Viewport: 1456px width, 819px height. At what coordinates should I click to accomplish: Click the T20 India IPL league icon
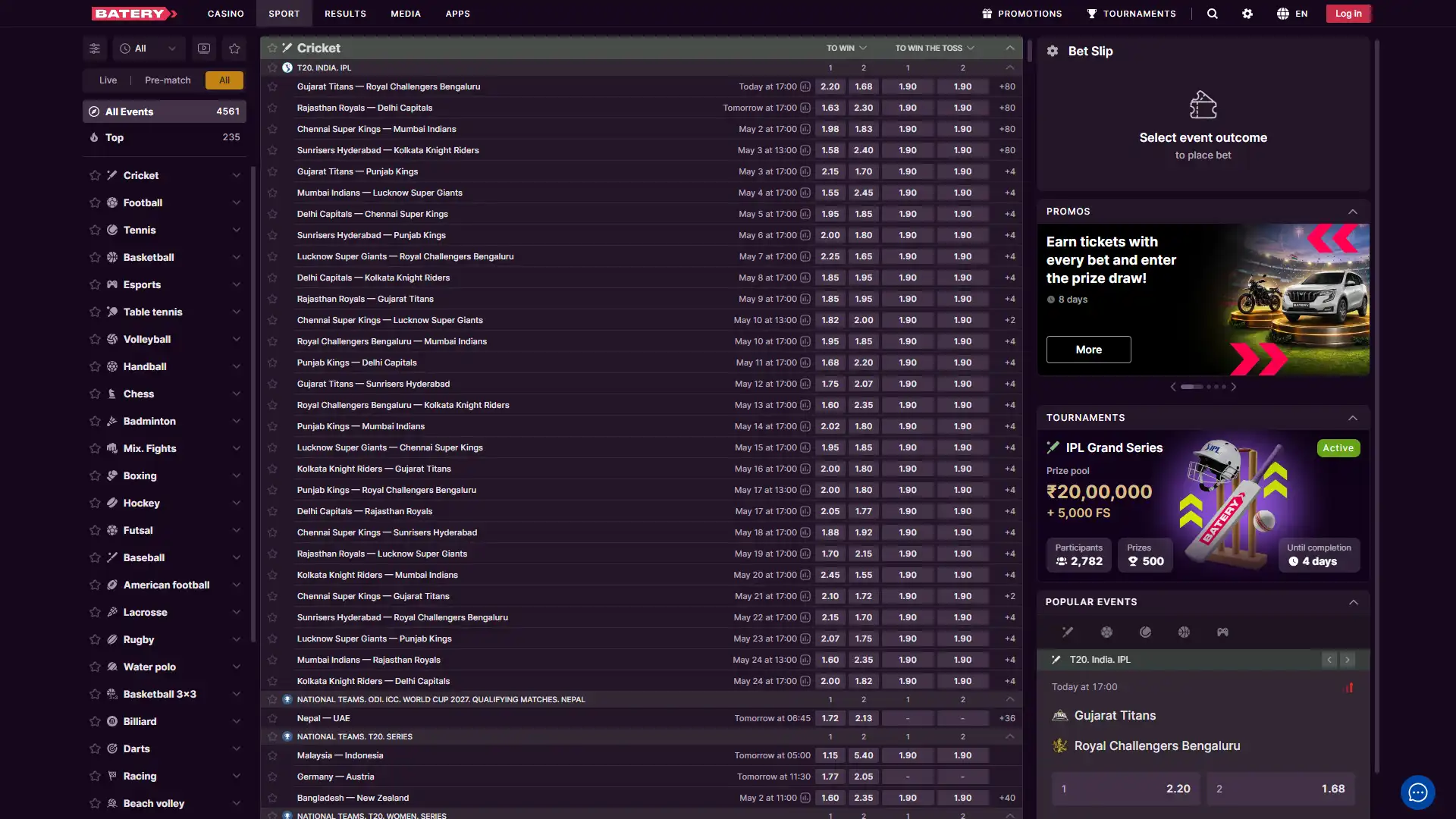click(x=287, y=67)
